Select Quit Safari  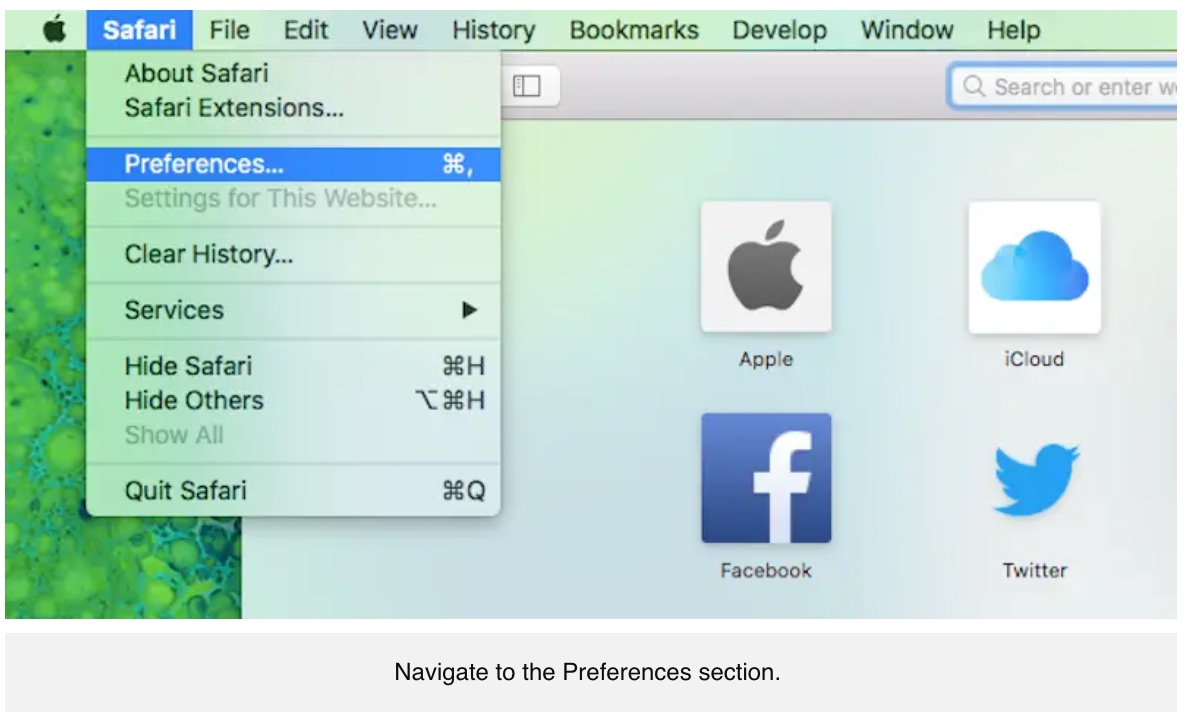pos(293,491)
